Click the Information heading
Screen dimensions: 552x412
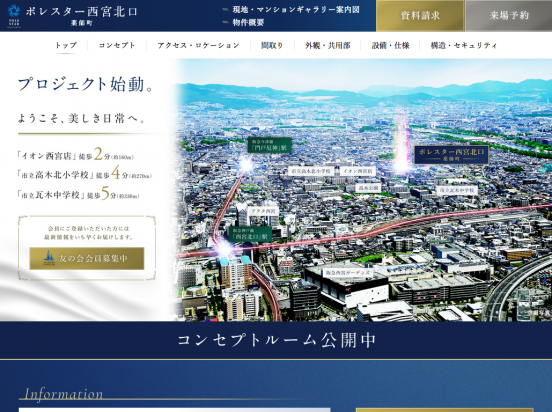coord(63,394)
